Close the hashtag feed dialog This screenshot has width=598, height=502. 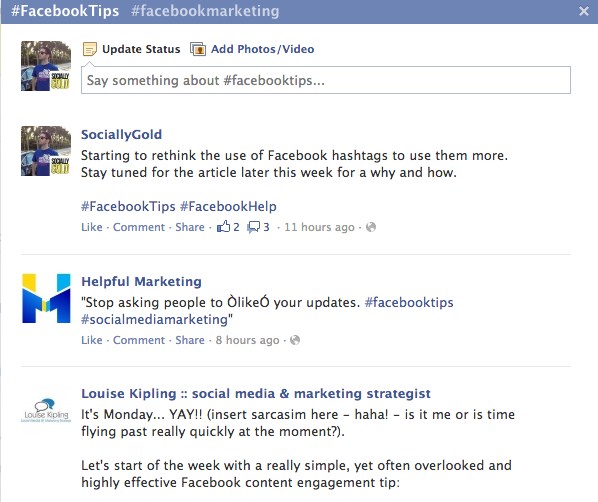click(584, 11)
